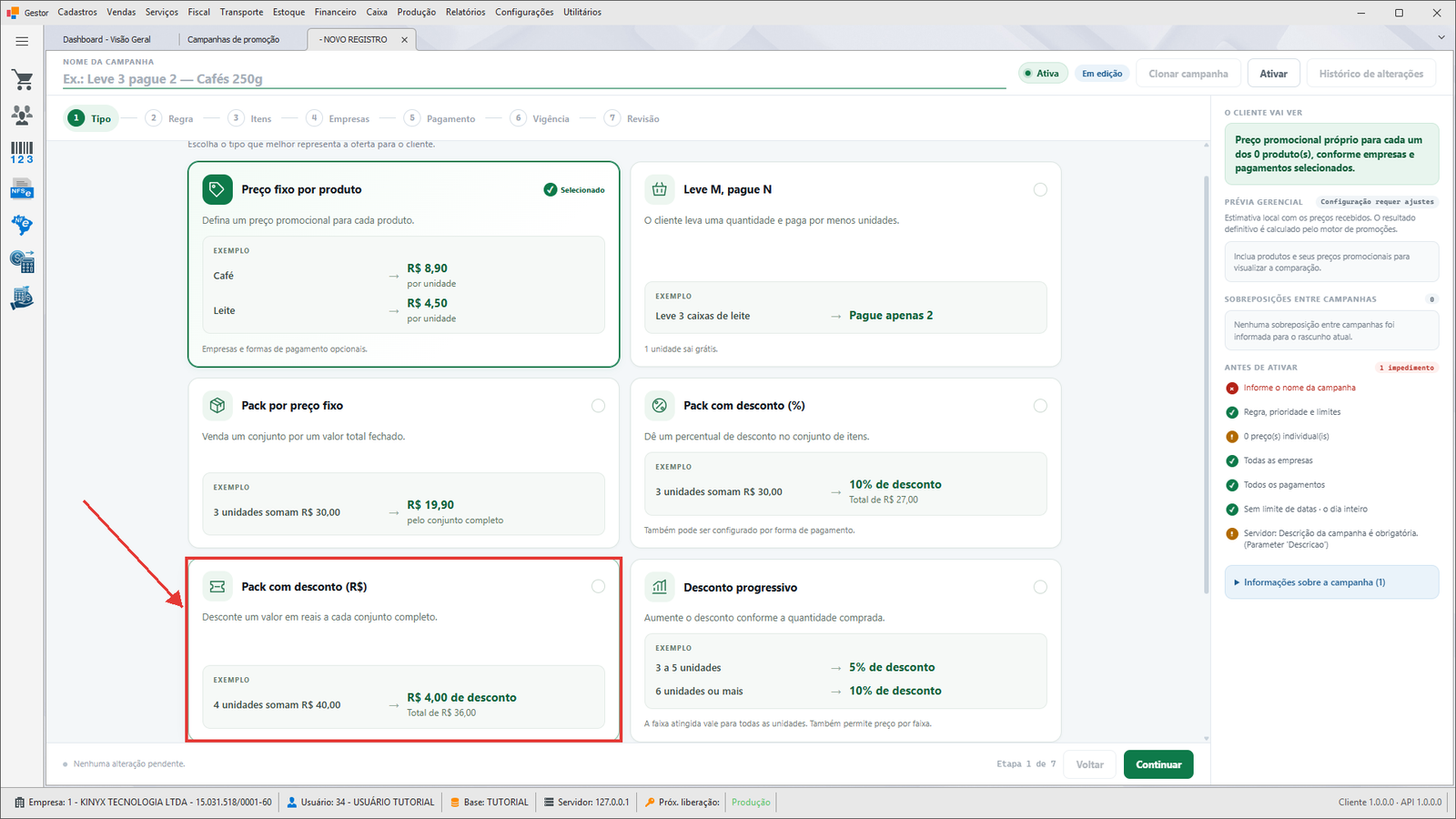Click the Ativa status badge
The image size is (1456, 819).
pos(1041,74)
